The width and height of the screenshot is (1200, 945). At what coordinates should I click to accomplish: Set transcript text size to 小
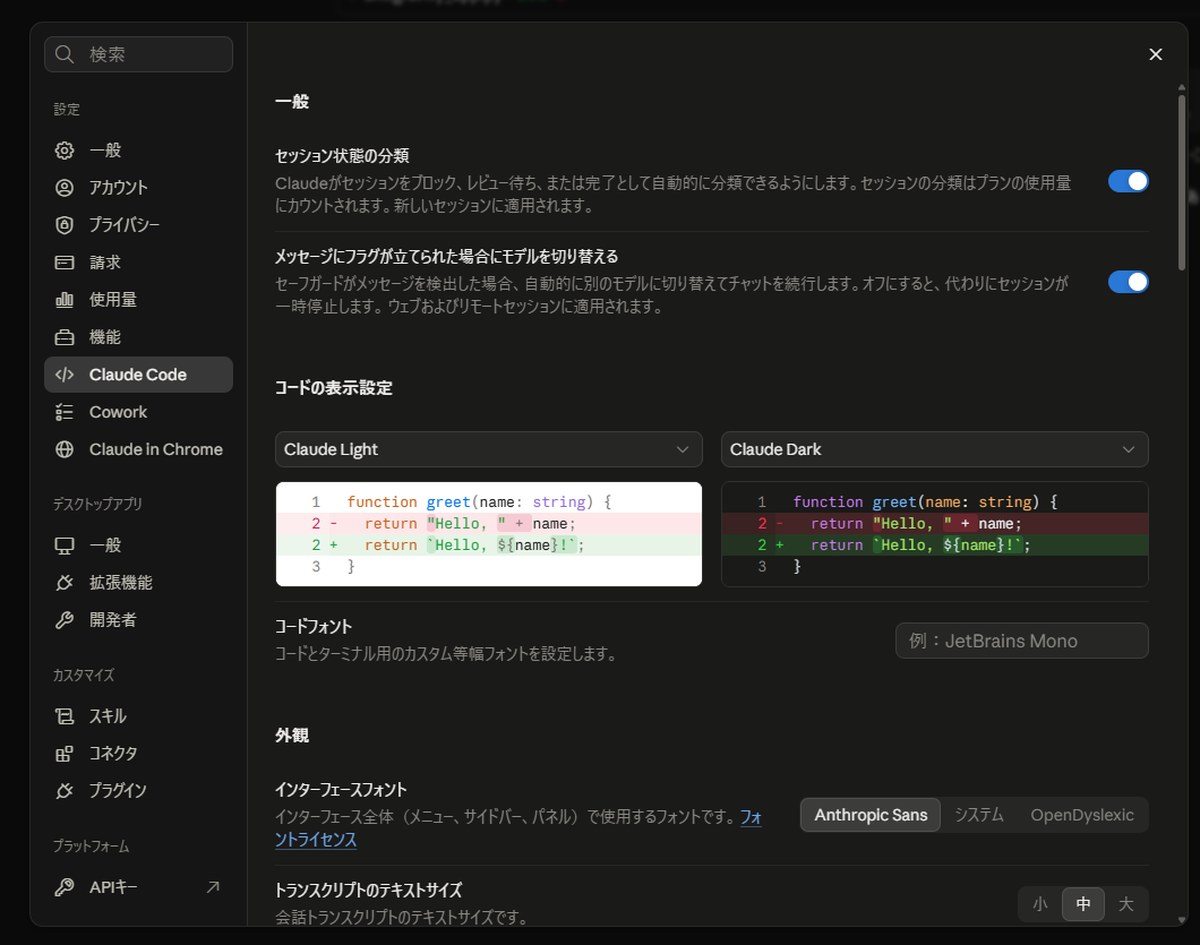1040,904
